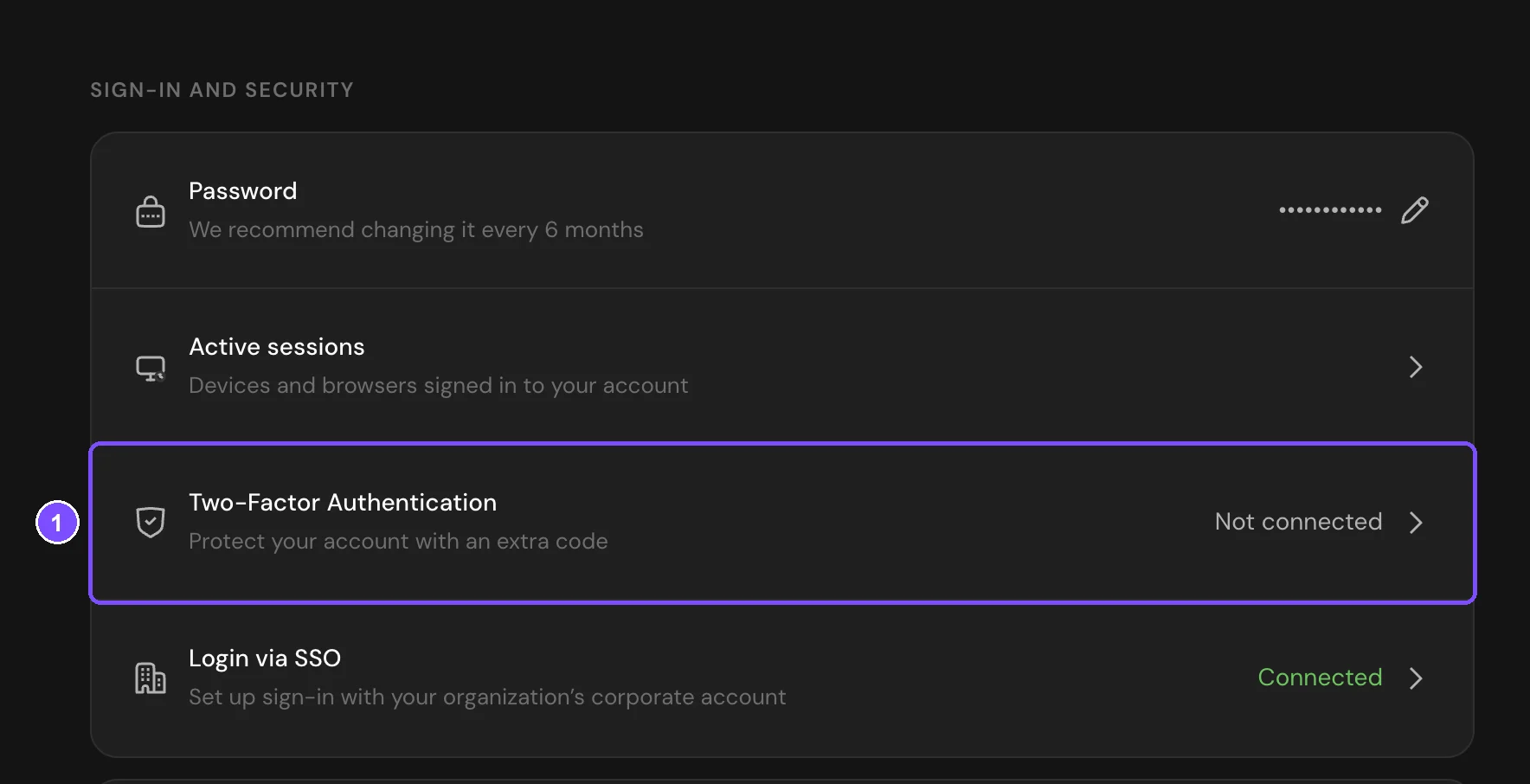Screen dimensions: 1530x784
Task: Click the 'Not connected' status text
Action: tap(1298, 522)
